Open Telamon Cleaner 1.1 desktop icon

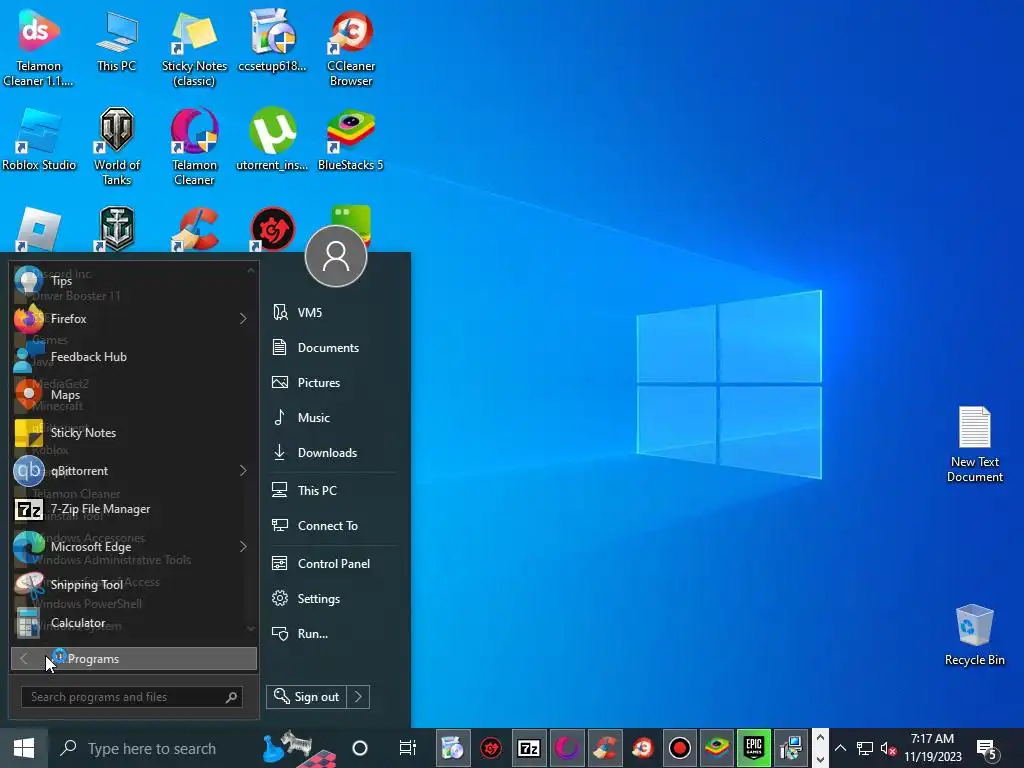[x=39, y=48]
